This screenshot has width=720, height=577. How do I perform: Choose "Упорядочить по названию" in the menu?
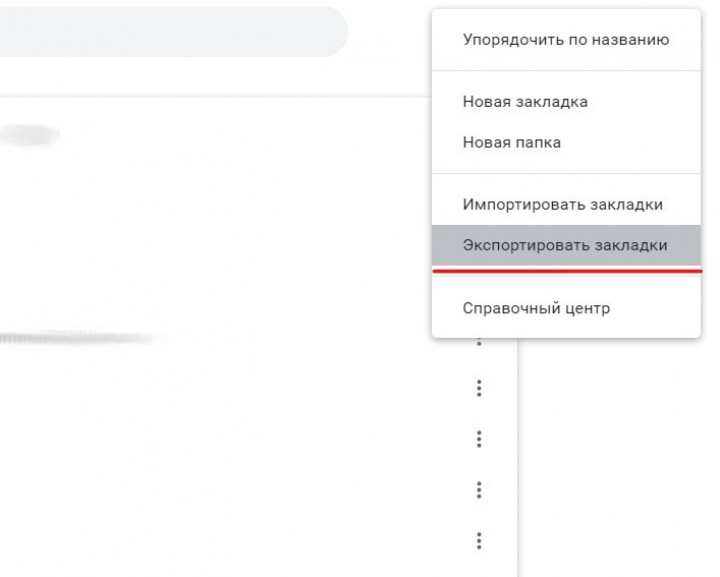point(565,41)
